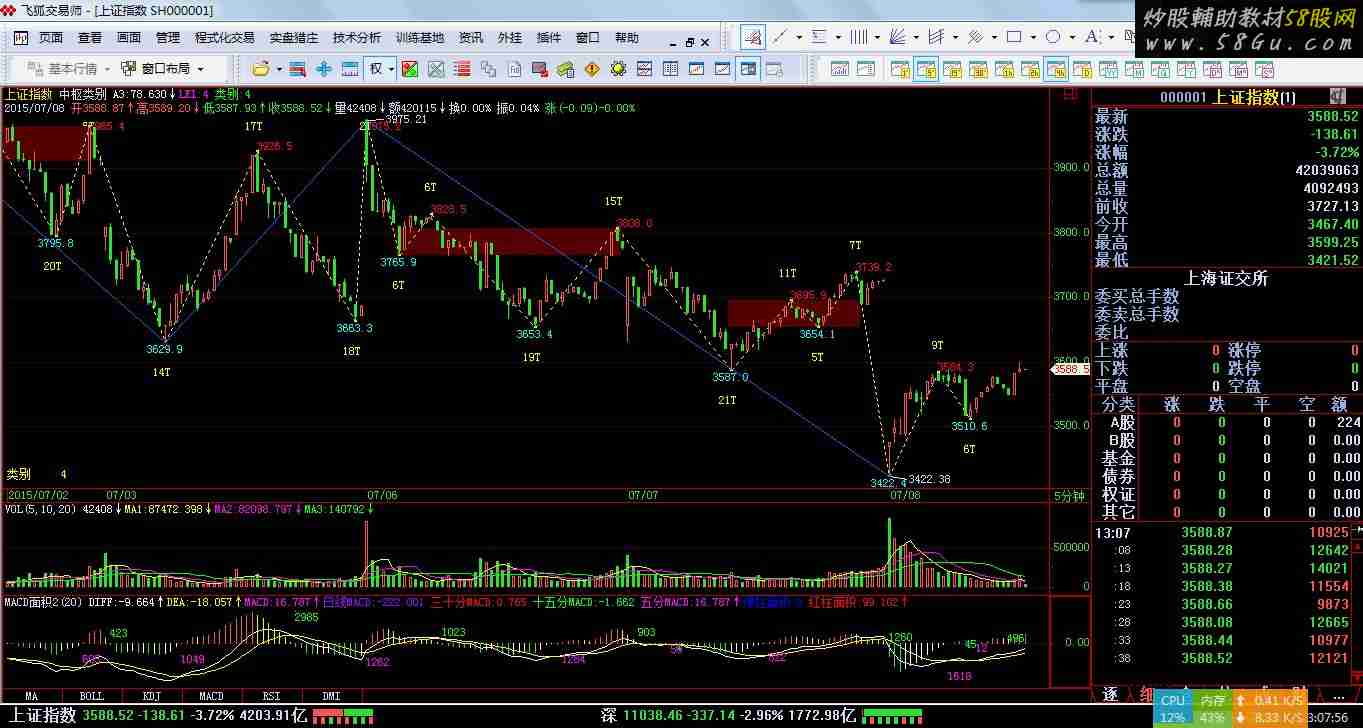
Task: Switch chart to 1-minute period icon
Action: (x=900, y=69)
